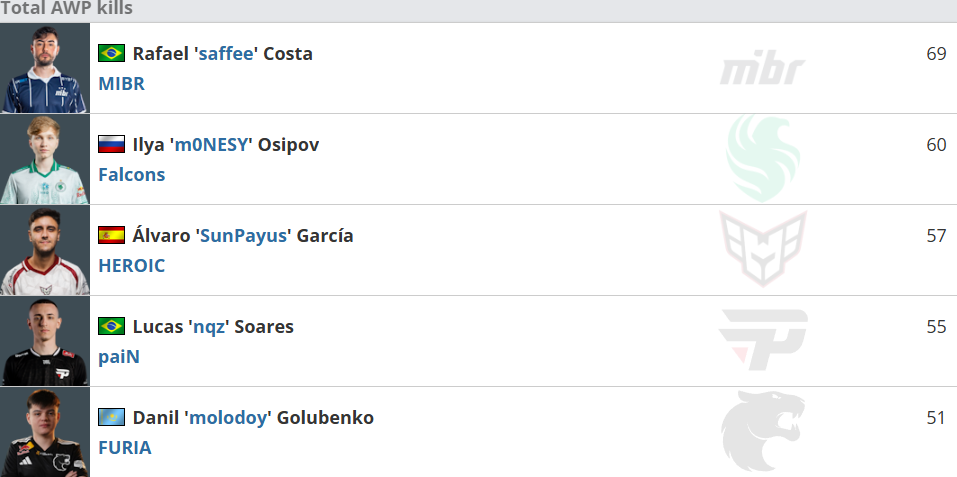Click the HEROIC team logo watermark
Screen dimensions: 957x477
pos(762,249)
